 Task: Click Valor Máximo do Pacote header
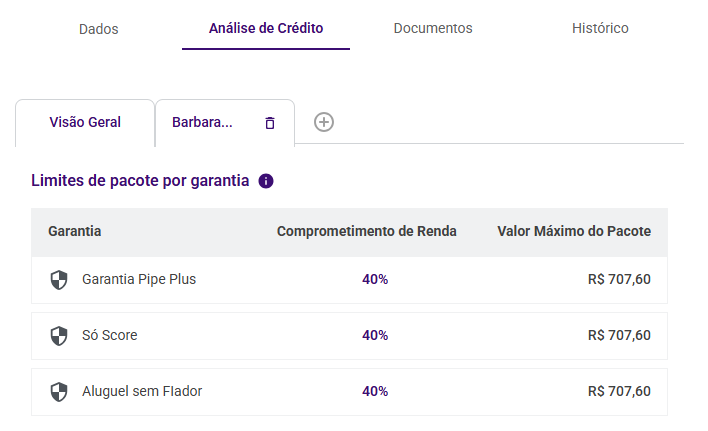pyautogui.click(x=574, y=231)
